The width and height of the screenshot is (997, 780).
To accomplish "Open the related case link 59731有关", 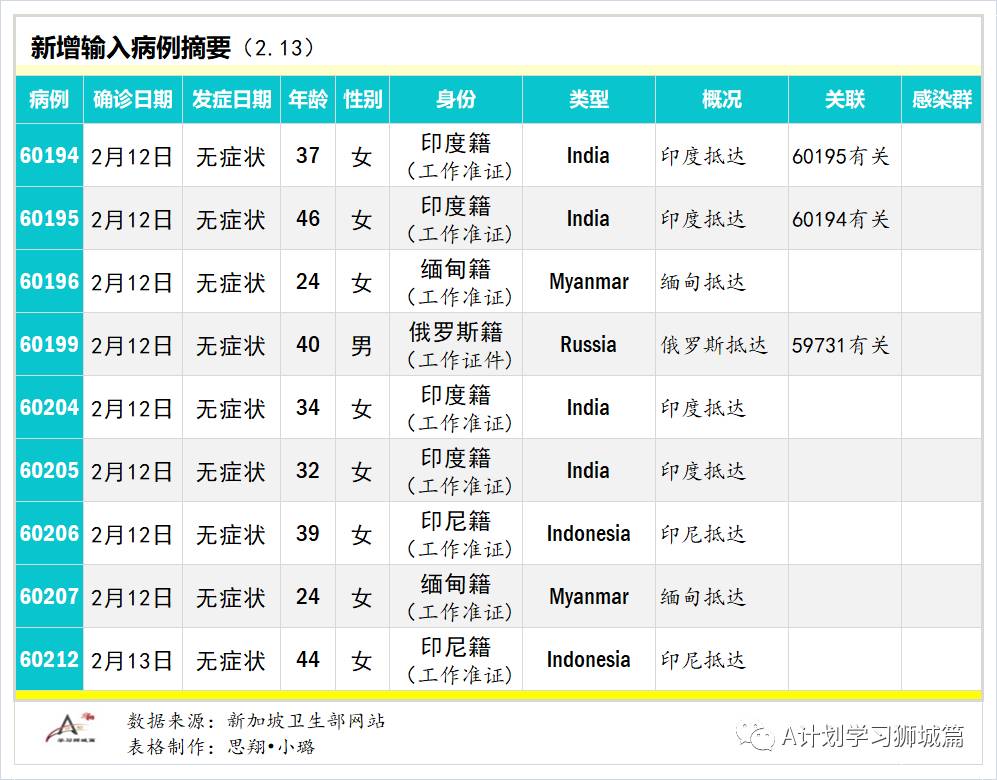I will (x=840, y=345).
